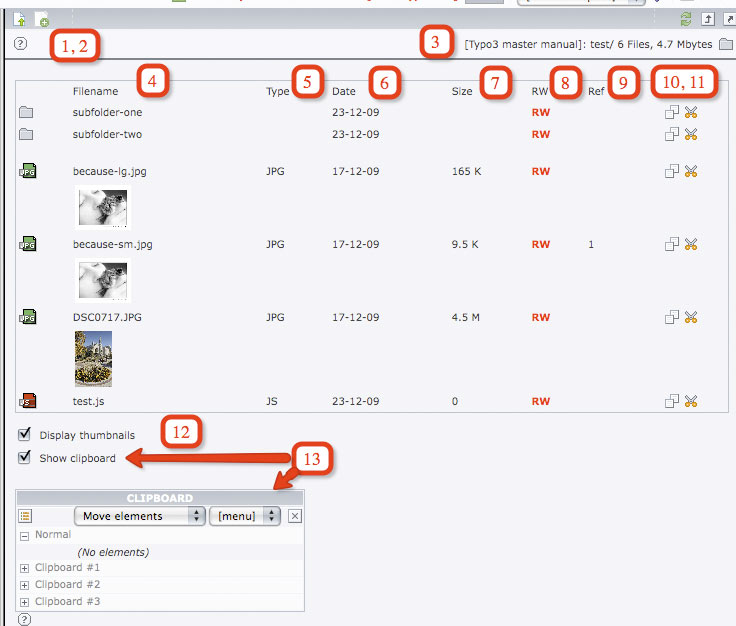This screenshot has height=626, width=736.
Task: Click the clipboard thumbnail list icon
Action: pos(26,516)
